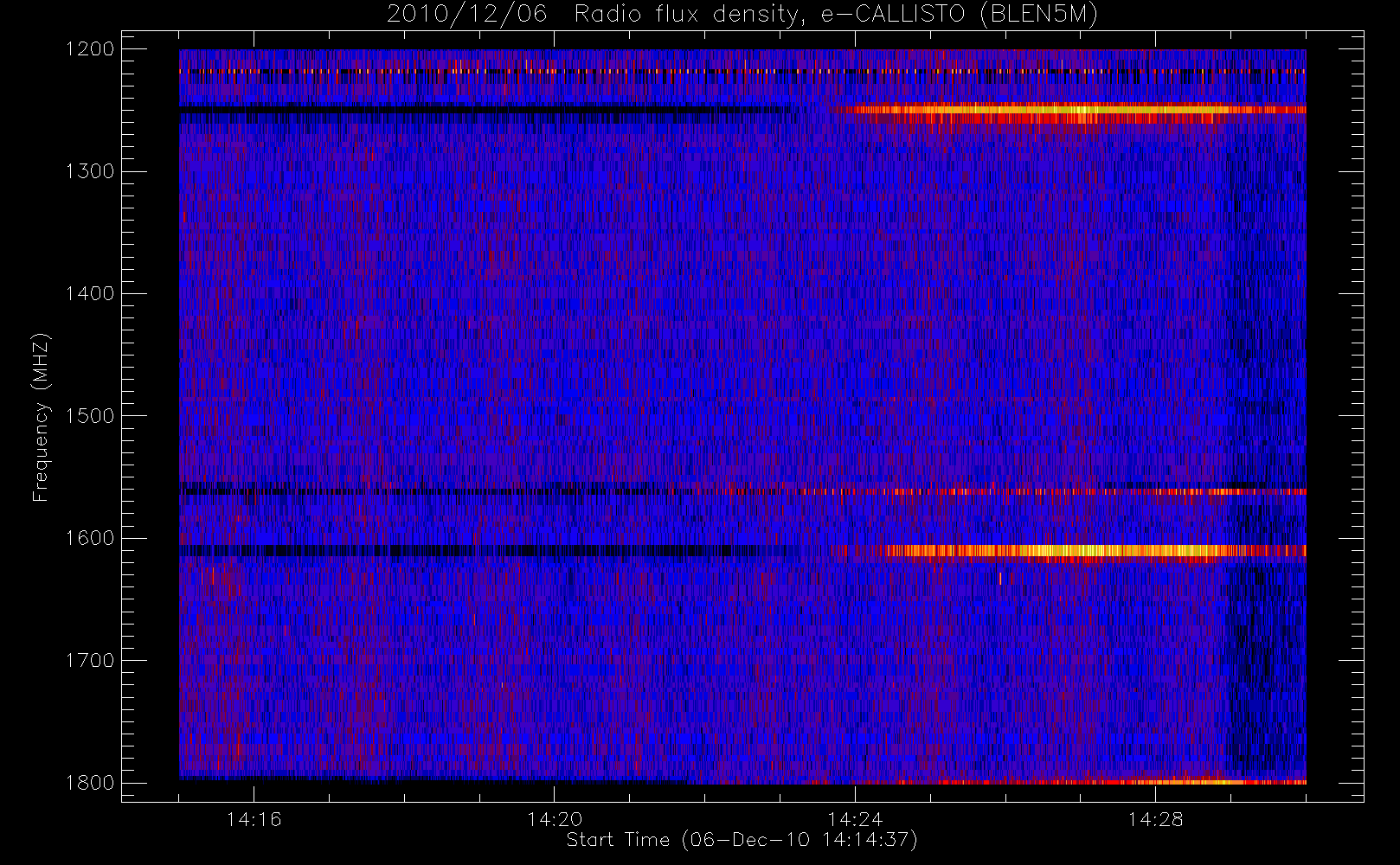
Task: Click the "Frequency (MHz)" axis label
Action: (x=41, y=417)
